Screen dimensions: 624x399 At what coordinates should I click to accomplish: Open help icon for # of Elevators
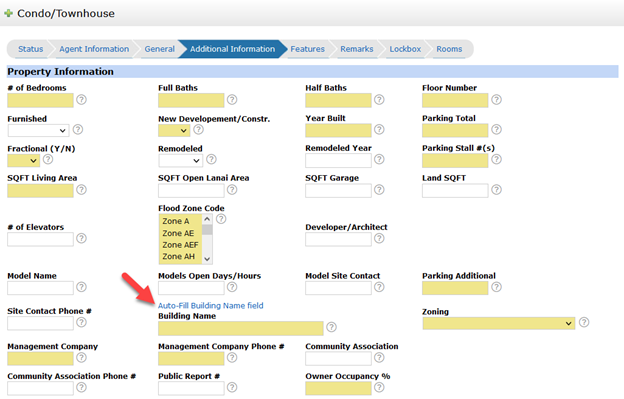tap(82, 238)
